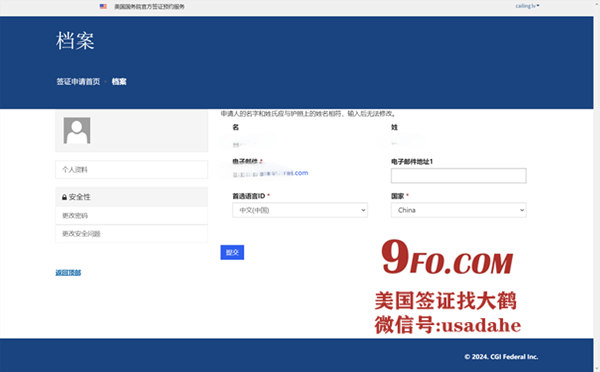Click the 美国国务院官方签证预约服务 header text

click(149, 7)
